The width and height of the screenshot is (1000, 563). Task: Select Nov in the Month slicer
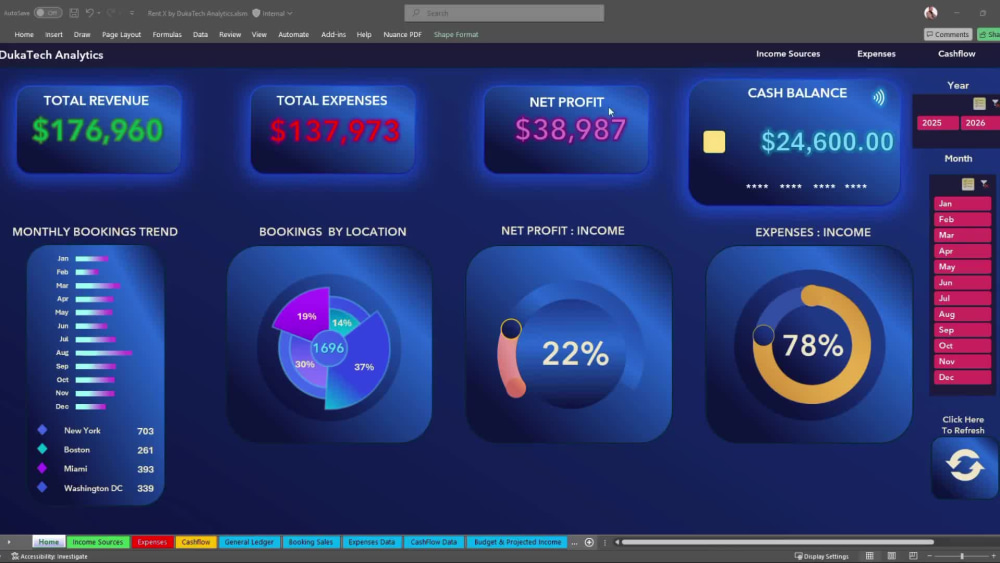pyautogui.click(x=962, y=362)
